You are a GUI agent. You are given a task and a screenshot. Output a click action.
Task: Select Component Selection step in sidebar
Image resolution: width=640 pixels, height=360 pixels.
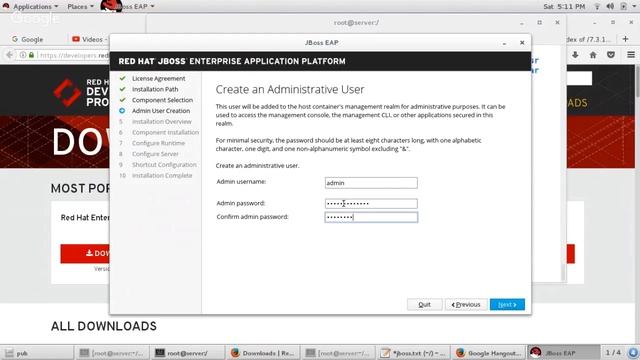[x=162, y=100]
